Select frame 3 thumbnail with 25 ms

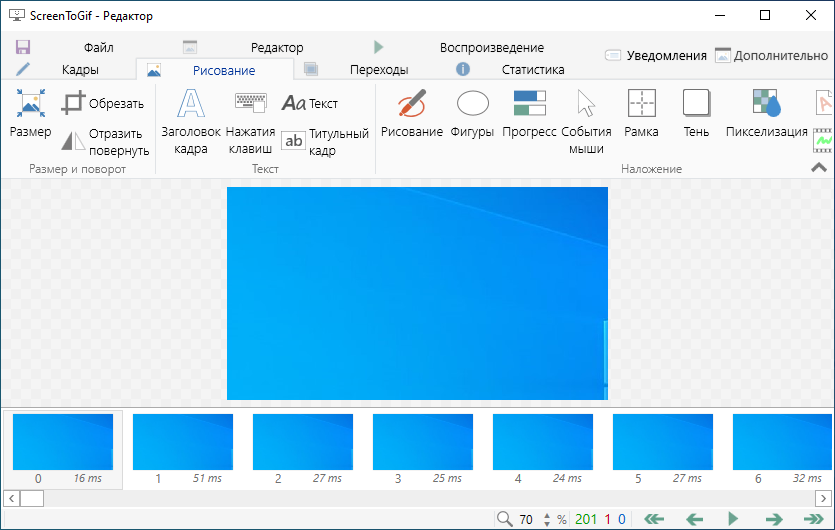pyautogui.click(x=423, y=449)
